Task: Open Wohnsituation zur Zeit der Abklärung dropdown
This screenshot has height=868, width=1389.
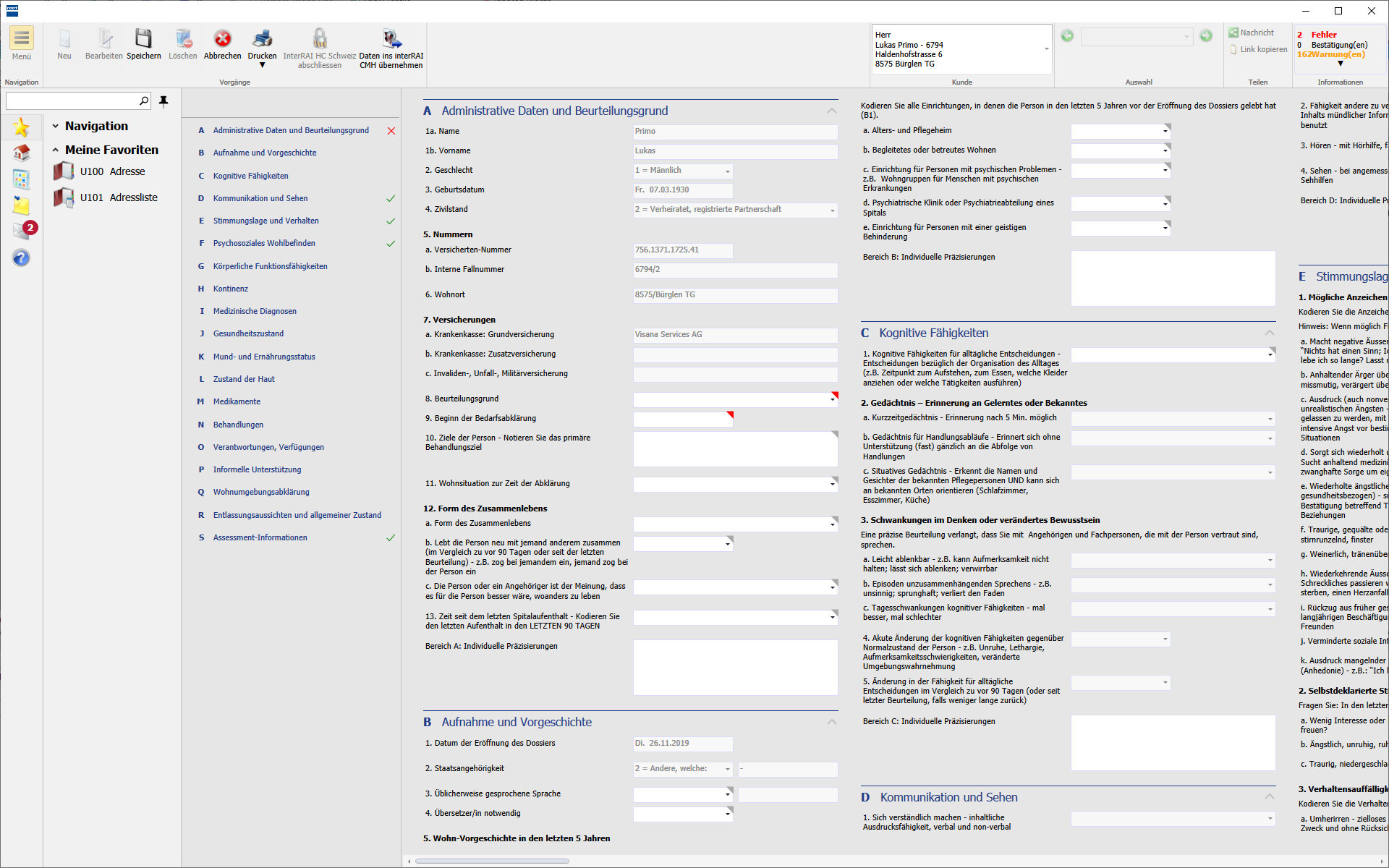Action: tap(833, 484)
